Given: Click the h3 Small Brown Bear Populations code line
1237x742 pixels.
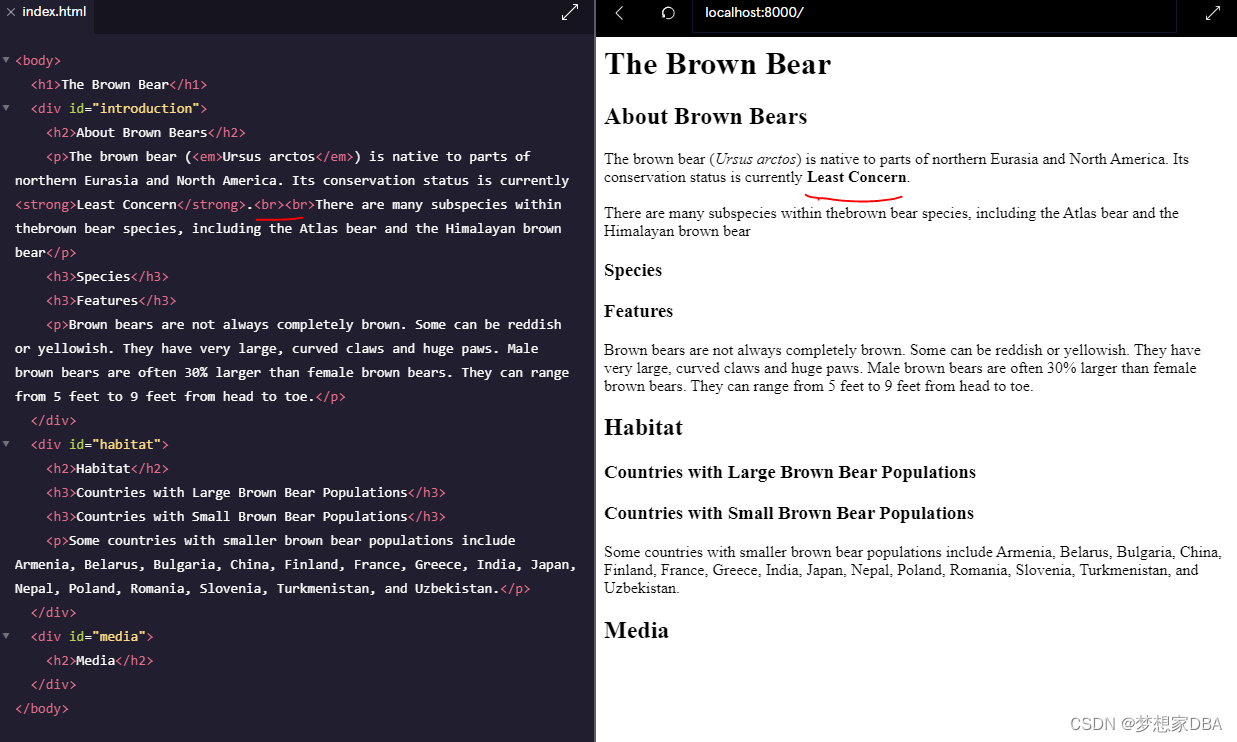Looking at the screenshot, I should pos(246,517).
